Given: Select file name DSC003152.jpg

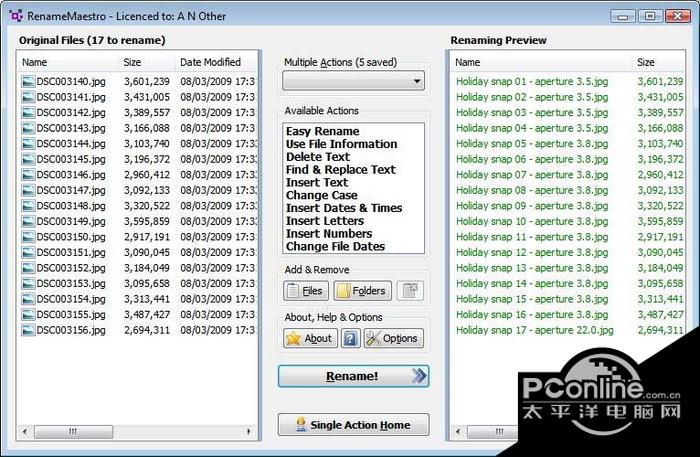Looking at the screenshot, I should [71, 268].
